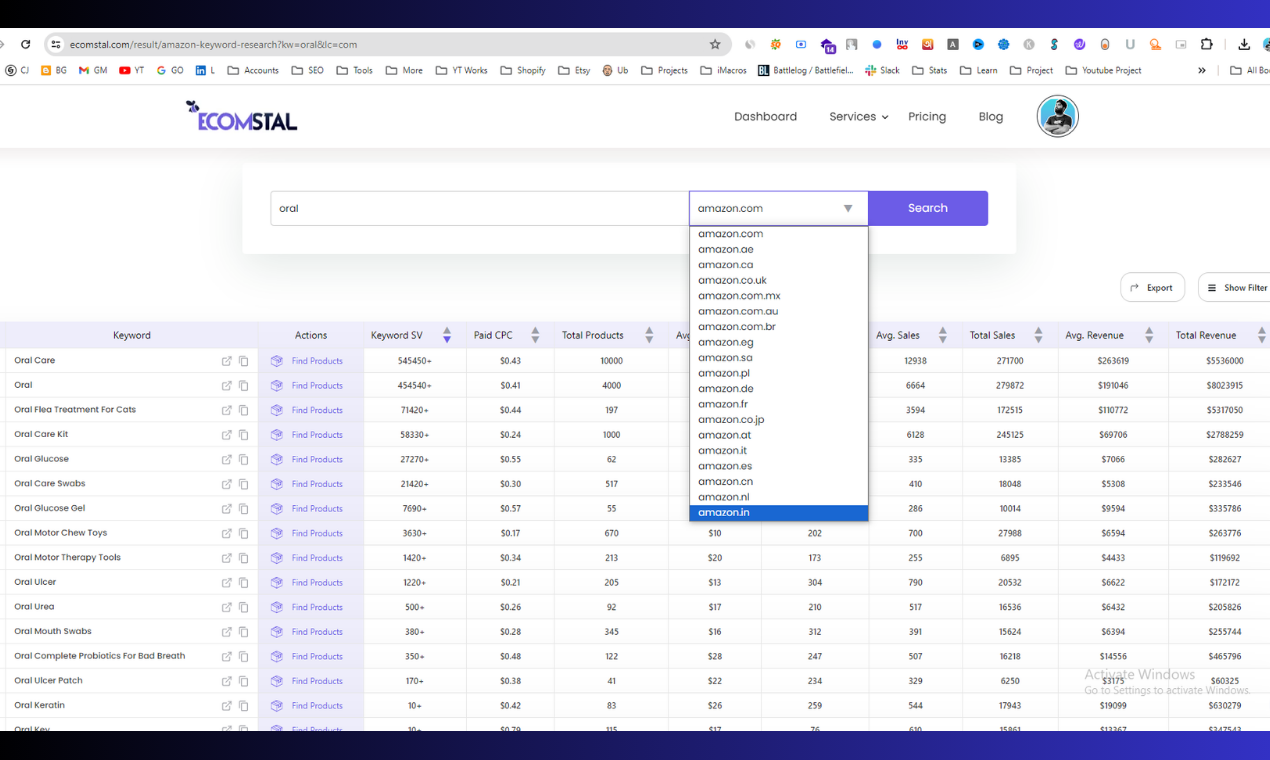Click the Show Filter button
This screenshot has width=1270, height=760.
click(x=1235, y=288)
